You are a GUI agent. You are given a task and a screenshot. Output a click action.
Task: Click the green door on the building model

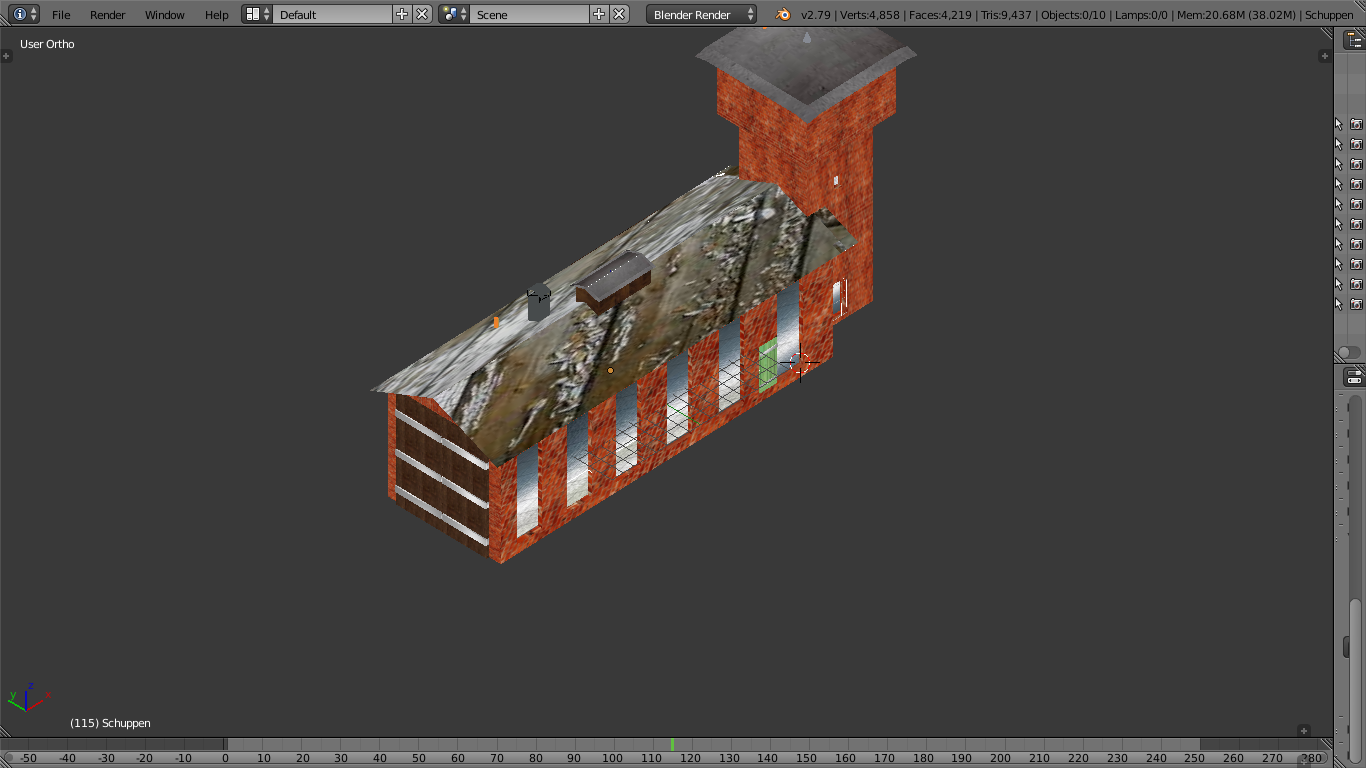pyautogui.click(x=768, y=364)
